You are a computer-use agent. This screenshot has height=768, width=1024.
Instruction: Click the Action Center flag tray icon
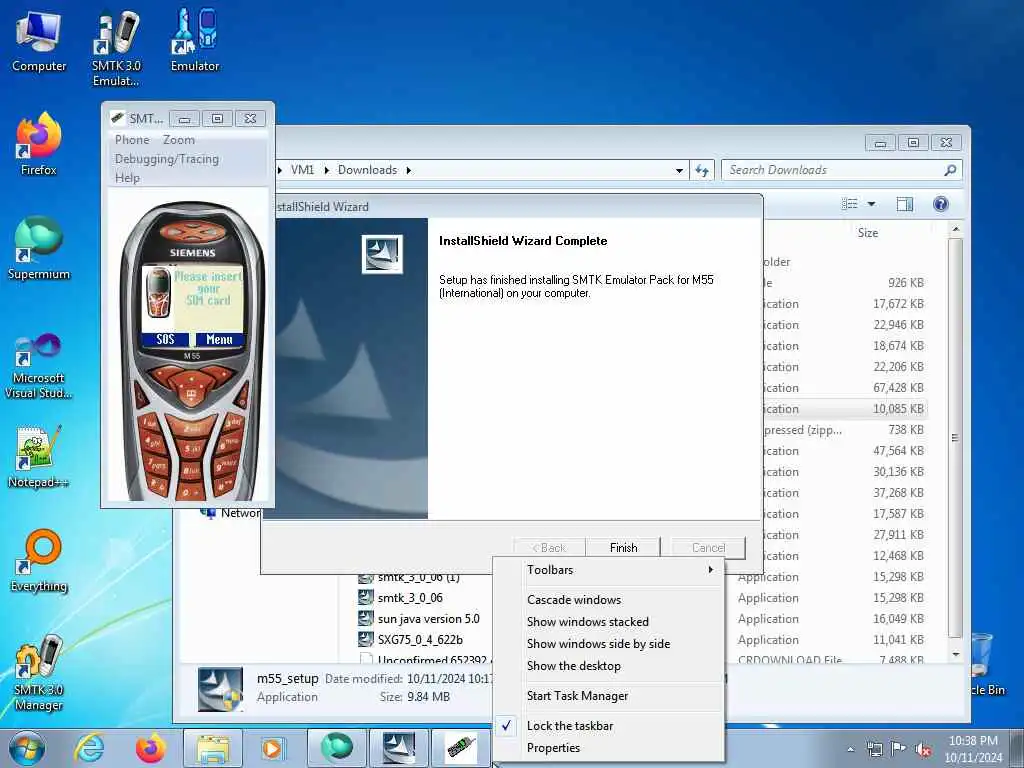[899, 749]
